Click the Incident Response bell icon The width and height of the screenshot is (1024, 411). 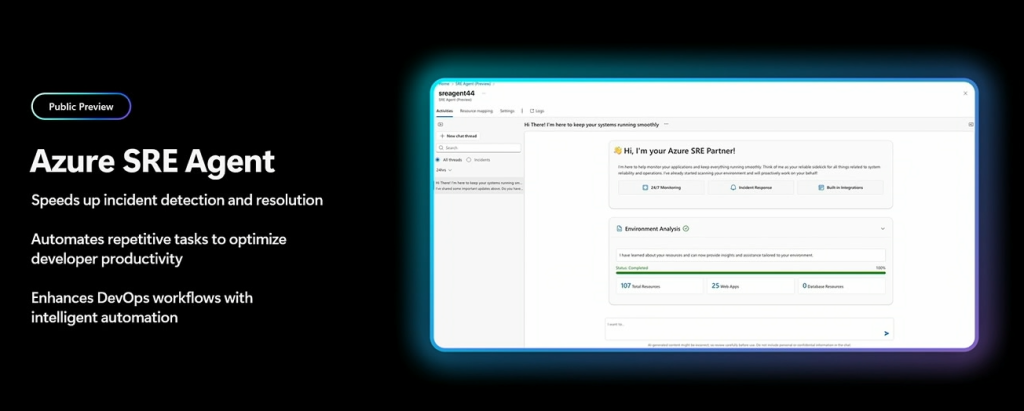point(733,188)
